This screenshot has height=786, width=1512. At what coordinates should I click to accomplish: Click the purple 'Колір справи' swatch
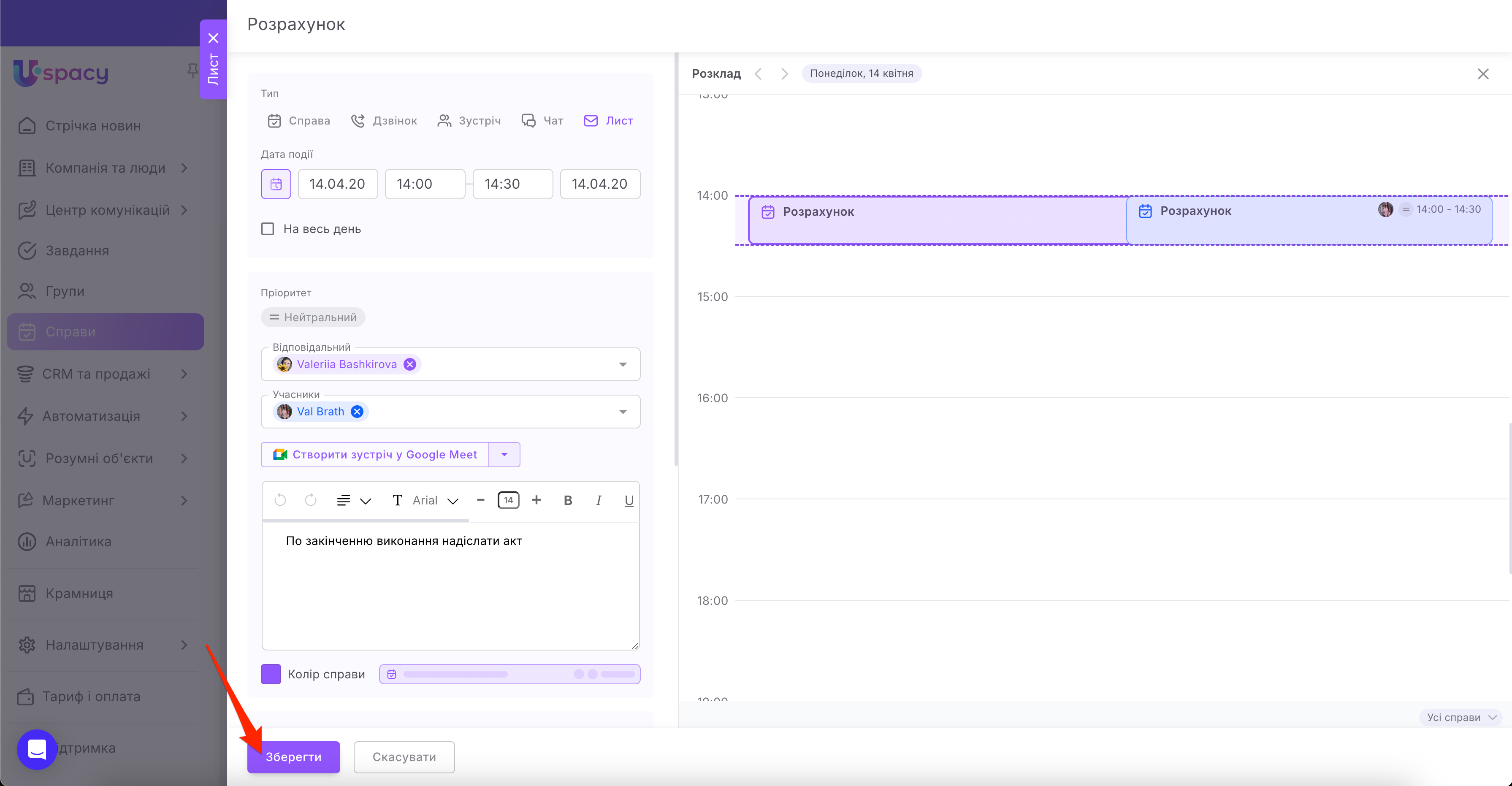(271, 674)
